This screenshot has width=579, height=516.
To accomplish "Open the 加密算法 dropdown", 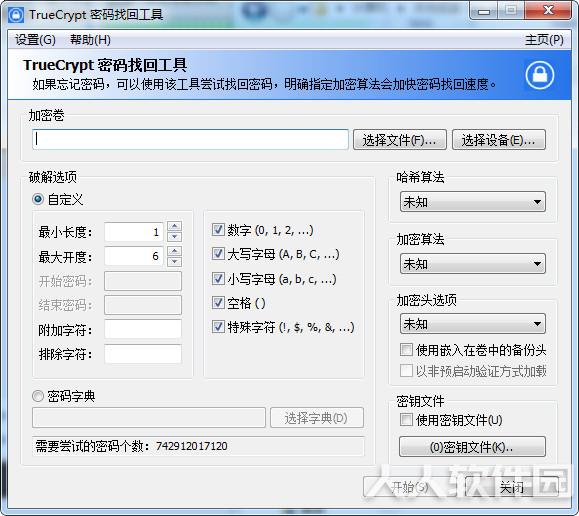I will coord(473,264).
